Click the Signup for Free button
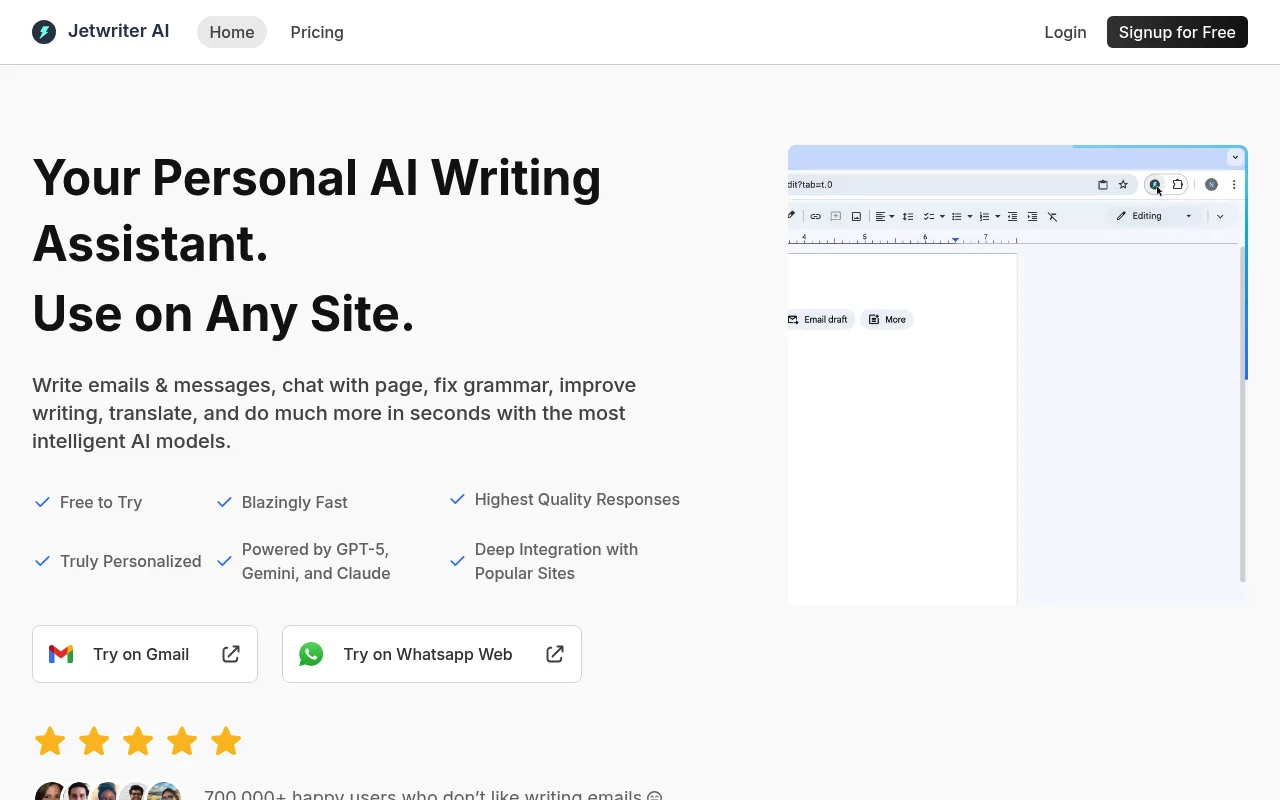Viewport: 1280px width, 800px height. 1177,32
